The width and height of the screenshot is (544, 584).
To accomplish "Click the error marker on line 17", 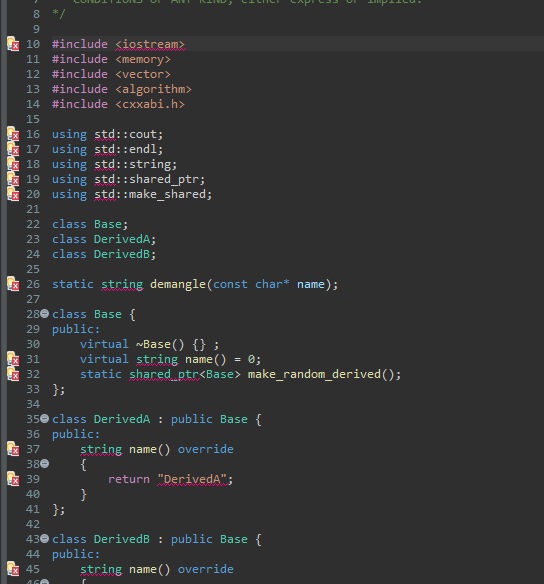I will click(x=13, y=149).
